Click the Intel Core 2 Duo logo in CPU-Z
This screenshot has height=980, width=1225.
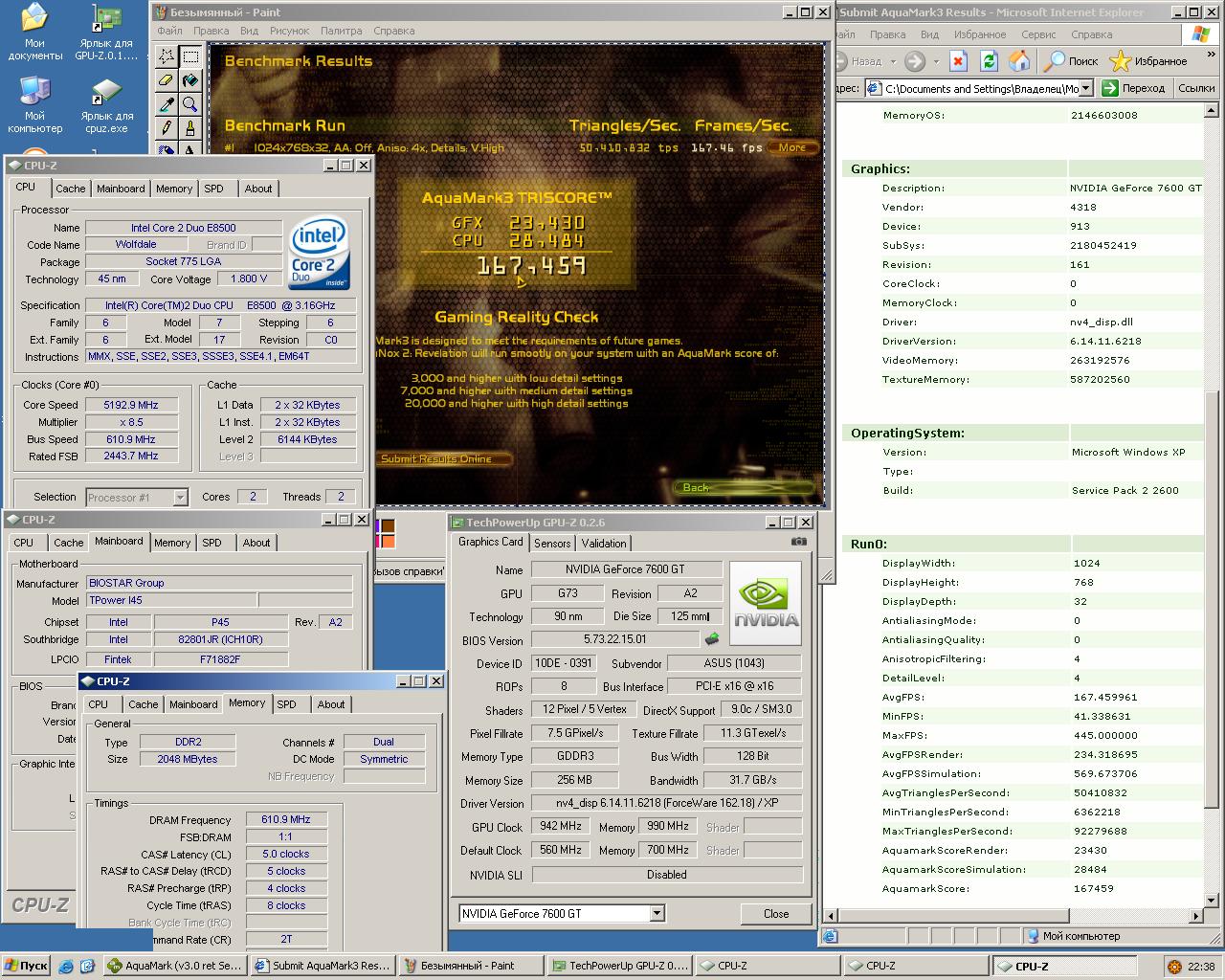click(x=319, y=254)
